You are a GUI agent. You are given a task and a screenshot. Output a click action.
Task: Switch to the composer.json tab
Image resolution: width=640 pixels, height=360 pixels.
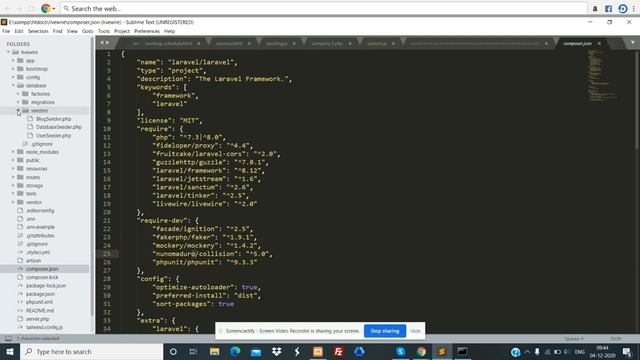click(577, 43)
